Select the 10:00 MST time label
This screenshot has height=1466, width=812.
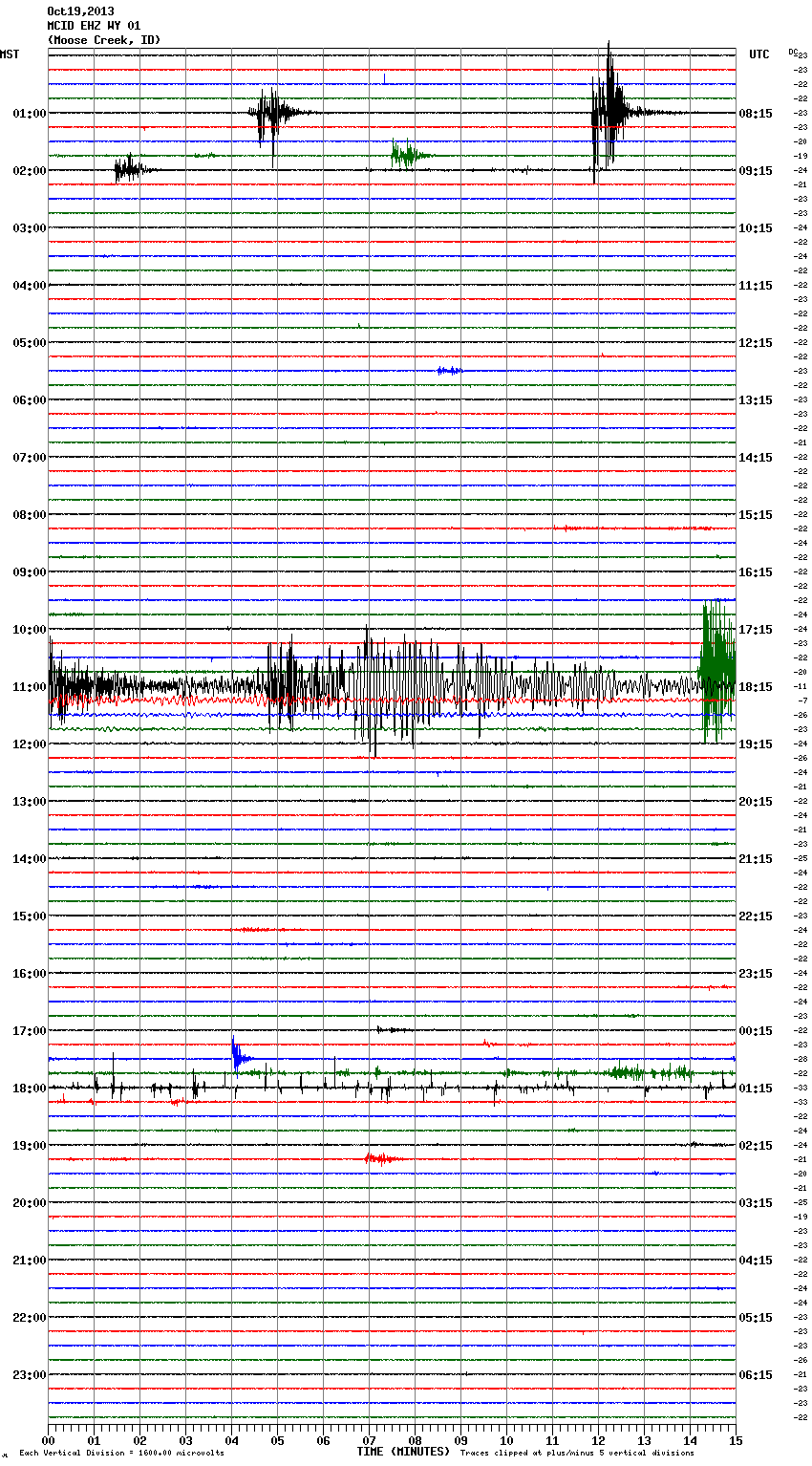(30, 630)
